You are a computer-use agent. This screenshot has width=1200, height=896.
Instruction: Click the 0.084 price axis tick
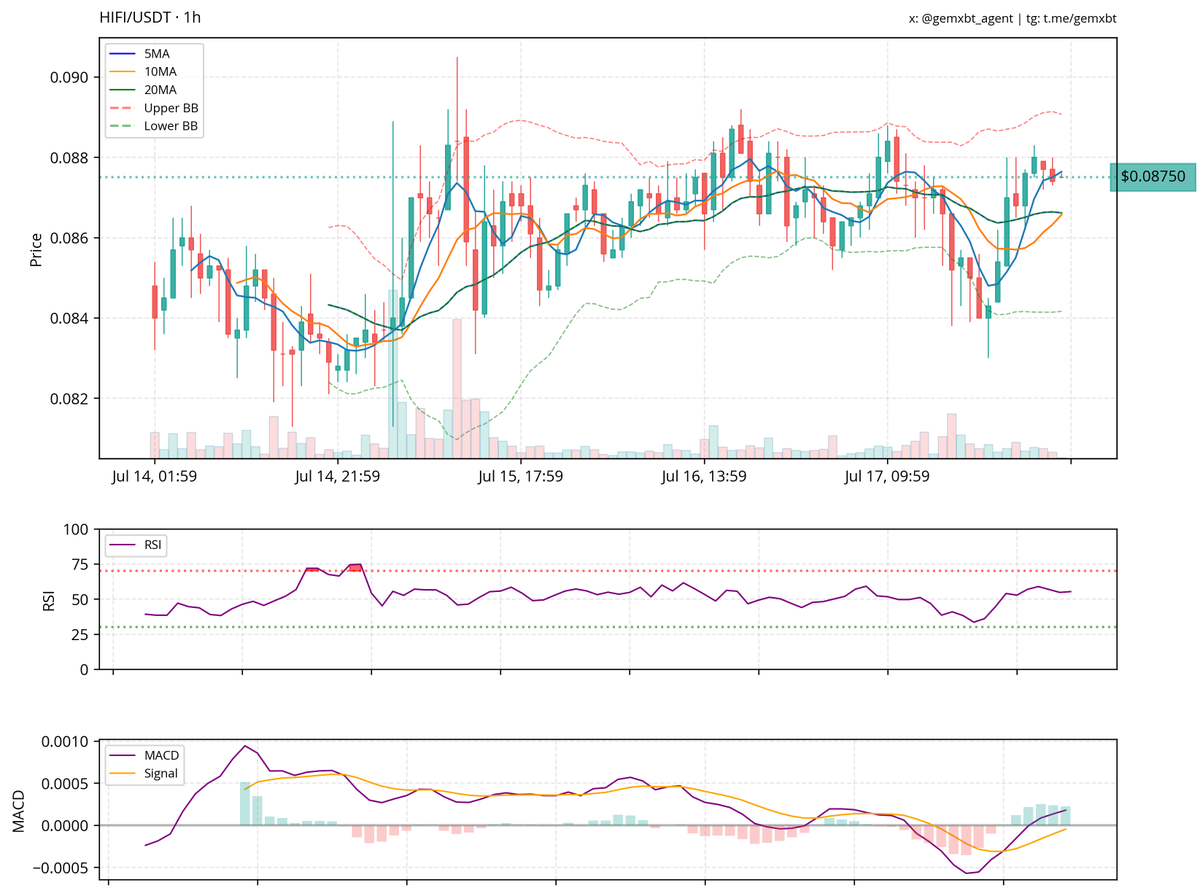70,318
